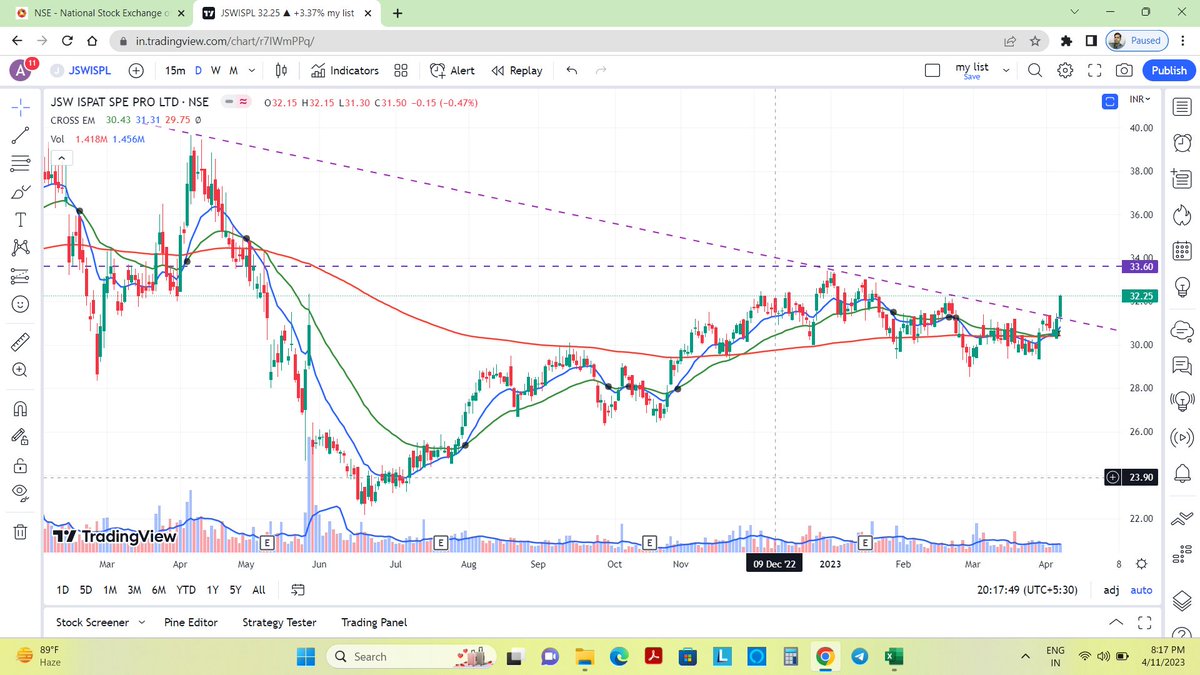Collapse the indicator legend chevron

61,158
